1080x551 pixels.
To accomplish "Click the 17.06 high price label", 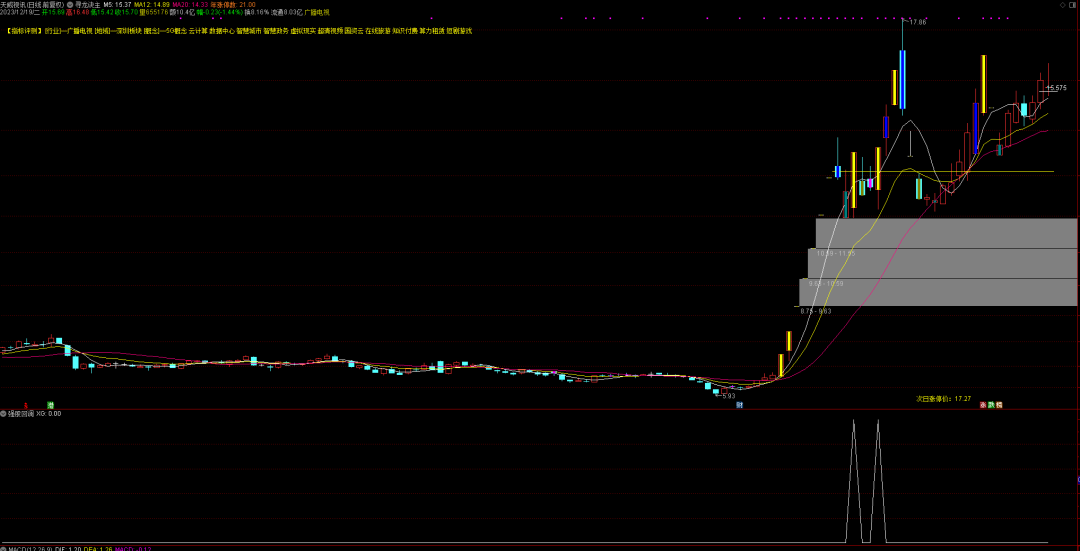I will coord(918,22).
